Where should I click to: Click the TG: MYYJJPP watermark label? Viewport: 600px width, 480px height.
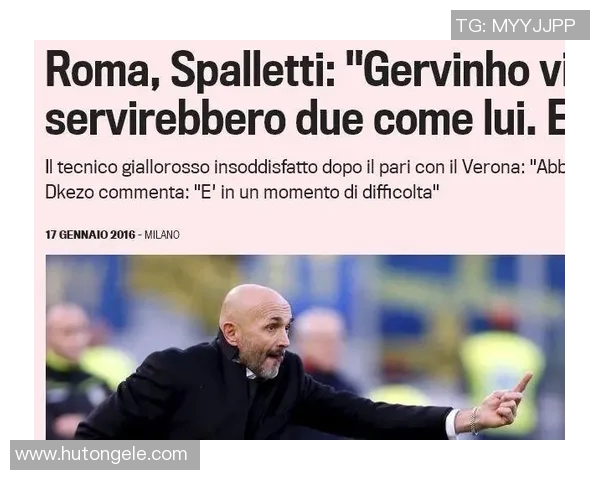pyautogui.click(x=520, y=25)
